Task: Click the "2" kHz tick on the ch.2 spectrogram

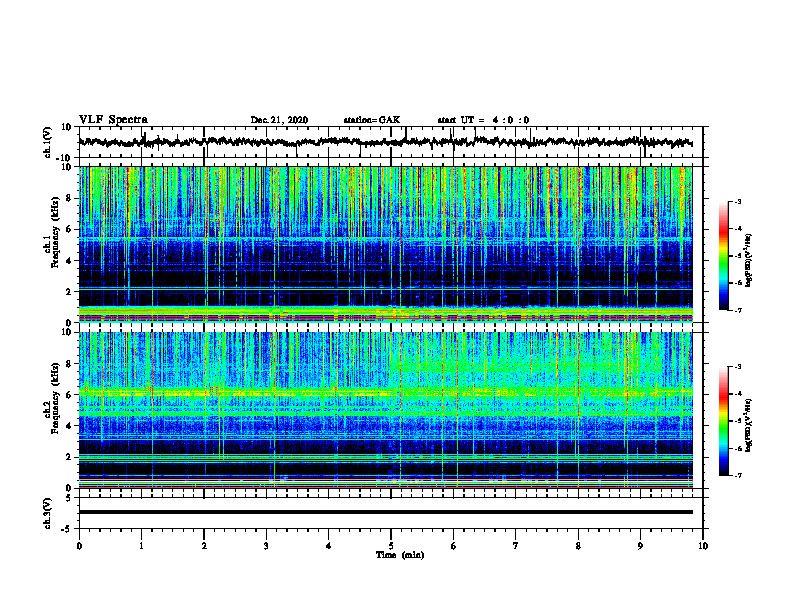Action: 69,457
